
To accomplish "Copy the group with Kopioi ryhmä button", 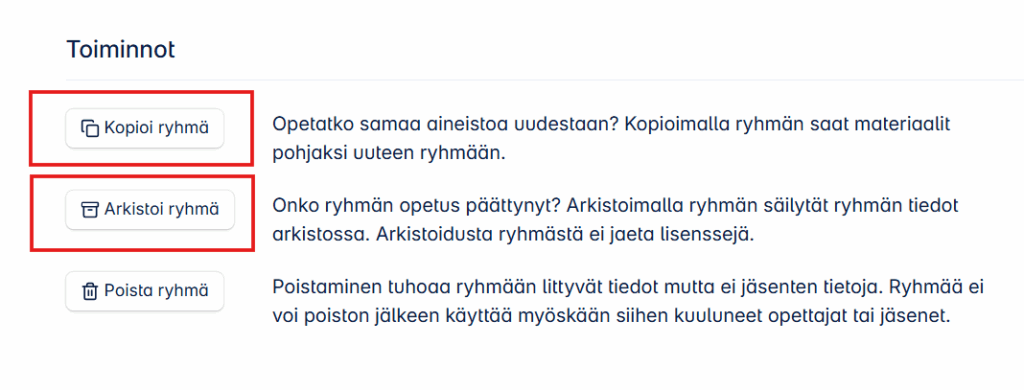I will 145,128.
